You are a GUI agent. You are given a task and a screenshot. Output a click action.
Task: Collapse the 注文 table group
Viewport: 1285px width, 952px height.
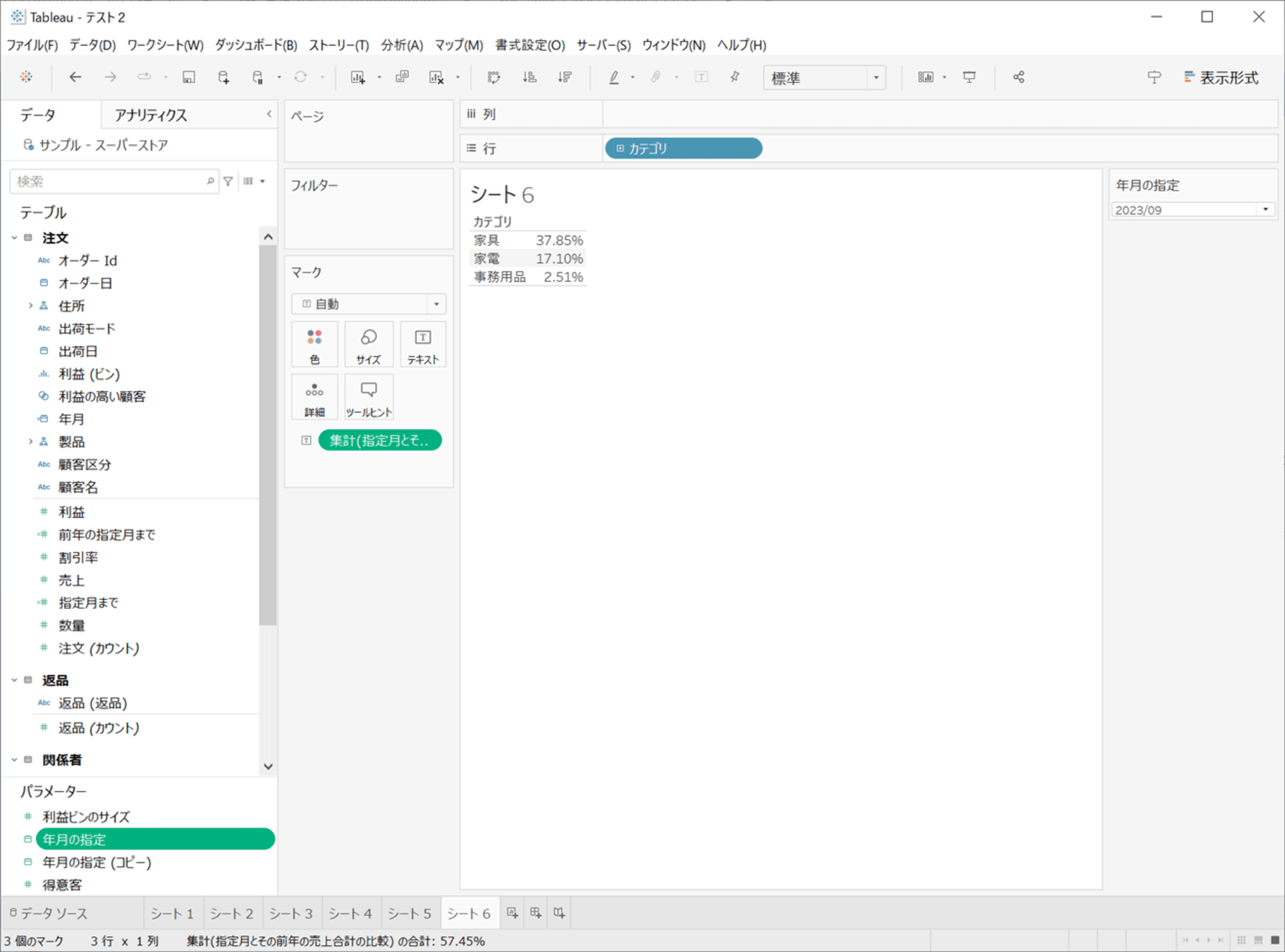14,238
